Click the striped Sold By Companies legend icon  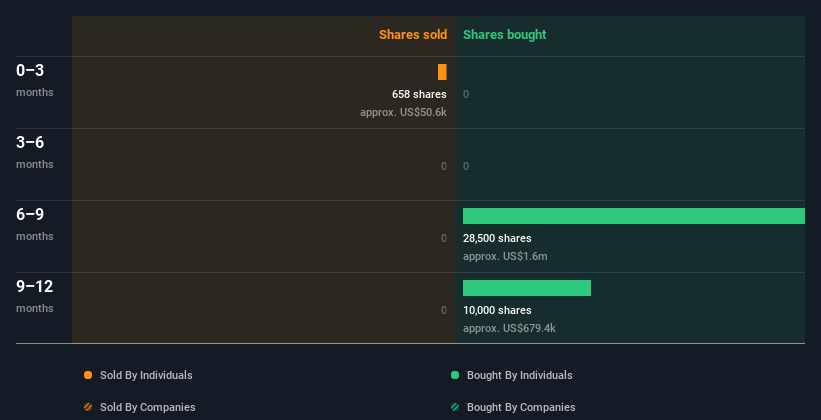point(88,407)
